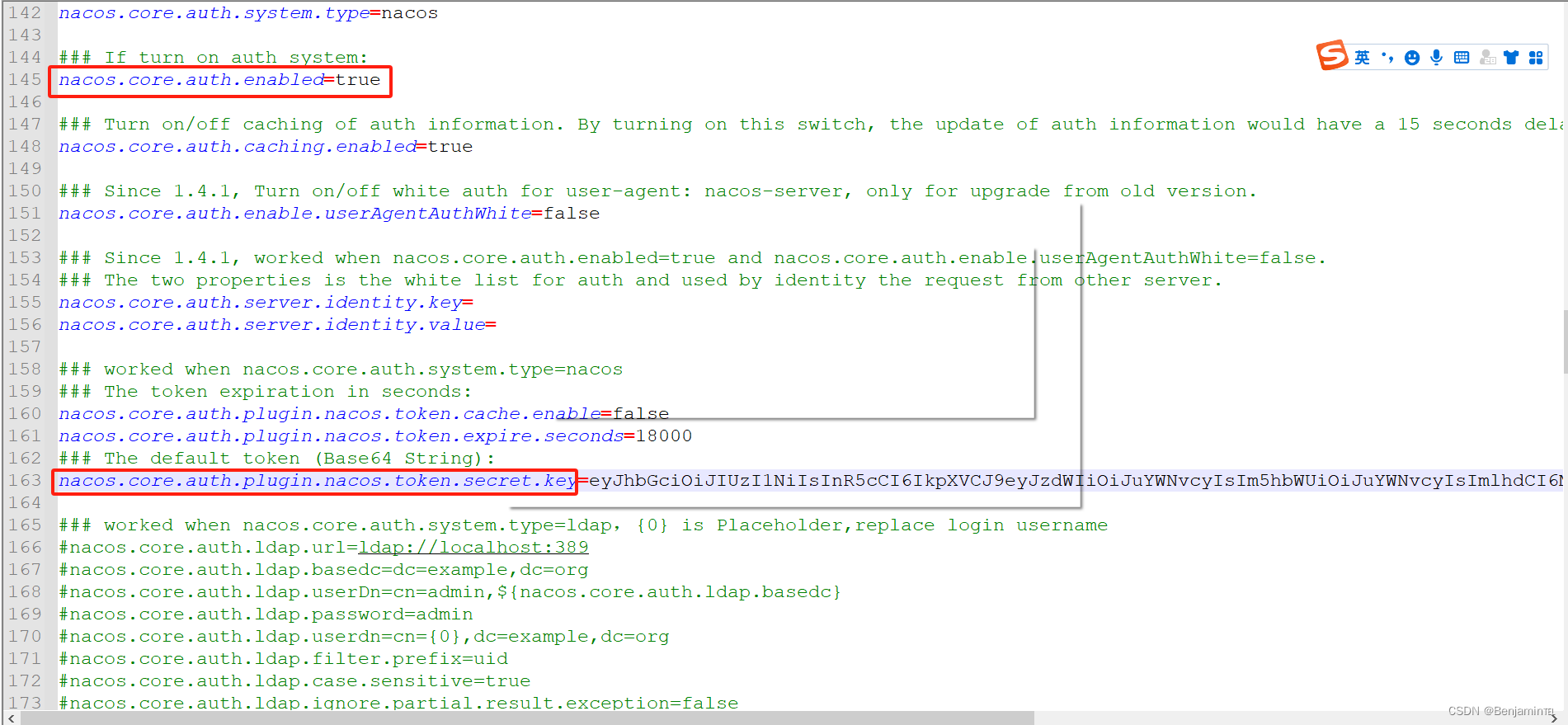1568x725 pixels.
Task: Open the IME skin shirt icon
Action: coord(1511,58)
